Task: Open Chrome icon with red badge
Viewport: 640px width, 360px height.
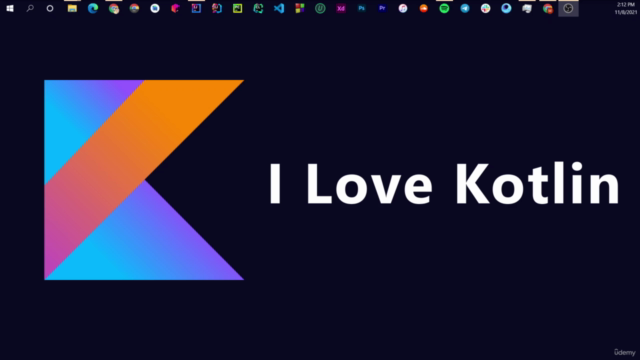Action: tap(548, 8)
